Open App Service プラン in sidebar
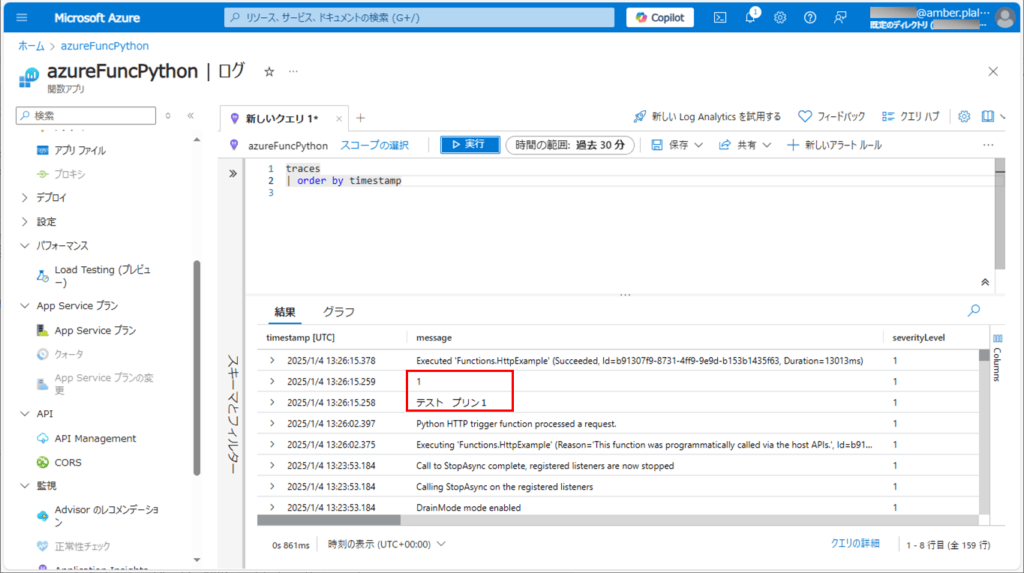 click(95, 330)
